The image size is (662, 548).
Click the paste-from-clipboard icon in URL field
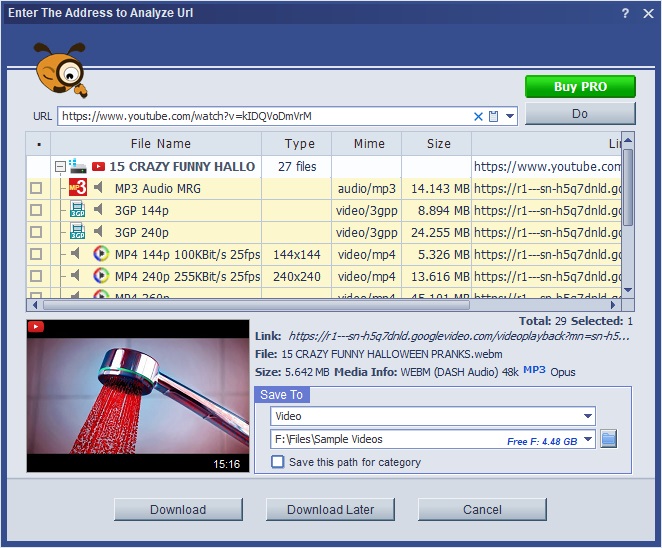[x=493, y=116]
